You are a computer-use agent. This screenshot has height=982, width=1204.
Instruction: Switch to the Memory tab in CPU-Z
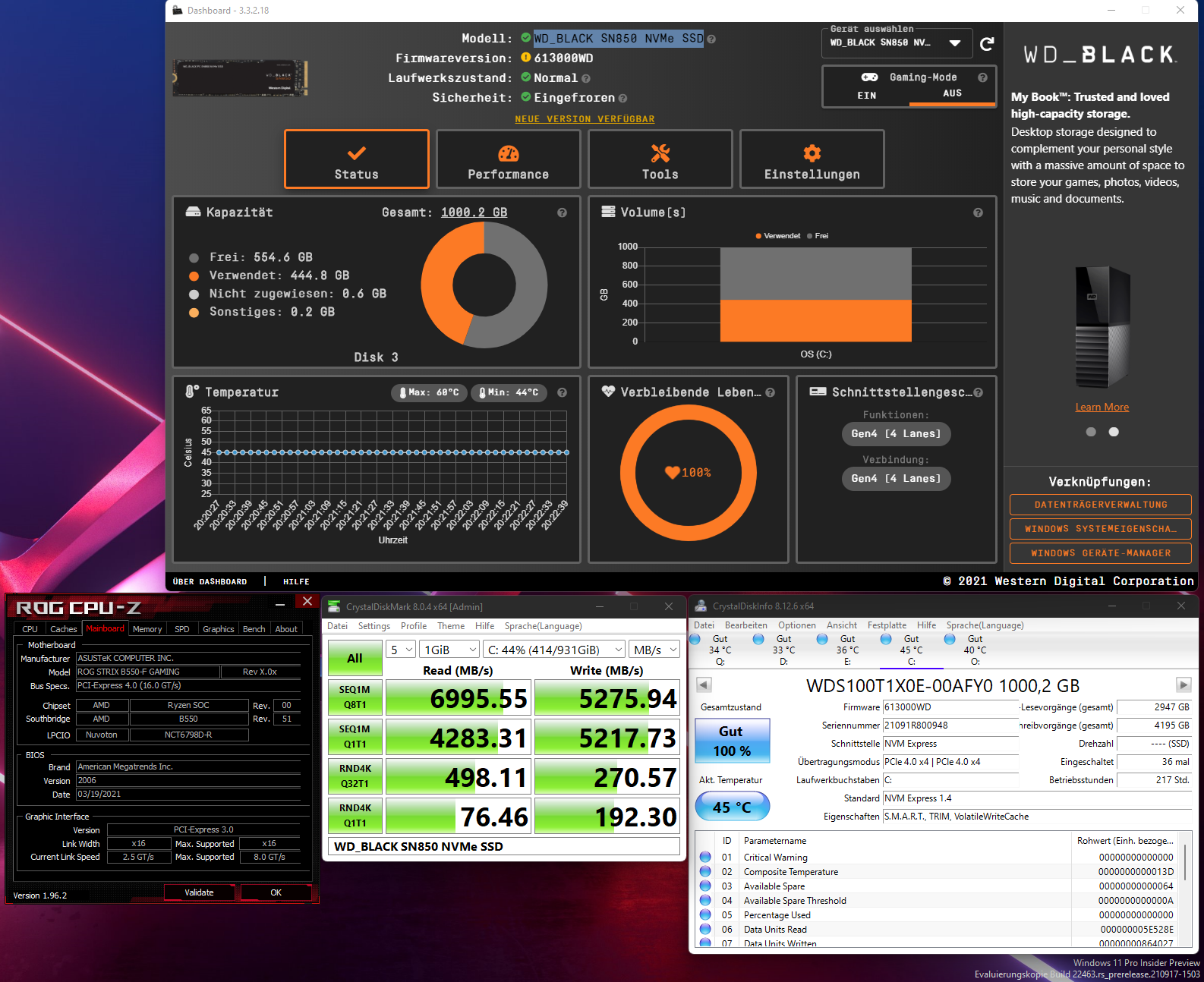pos(147,629)
